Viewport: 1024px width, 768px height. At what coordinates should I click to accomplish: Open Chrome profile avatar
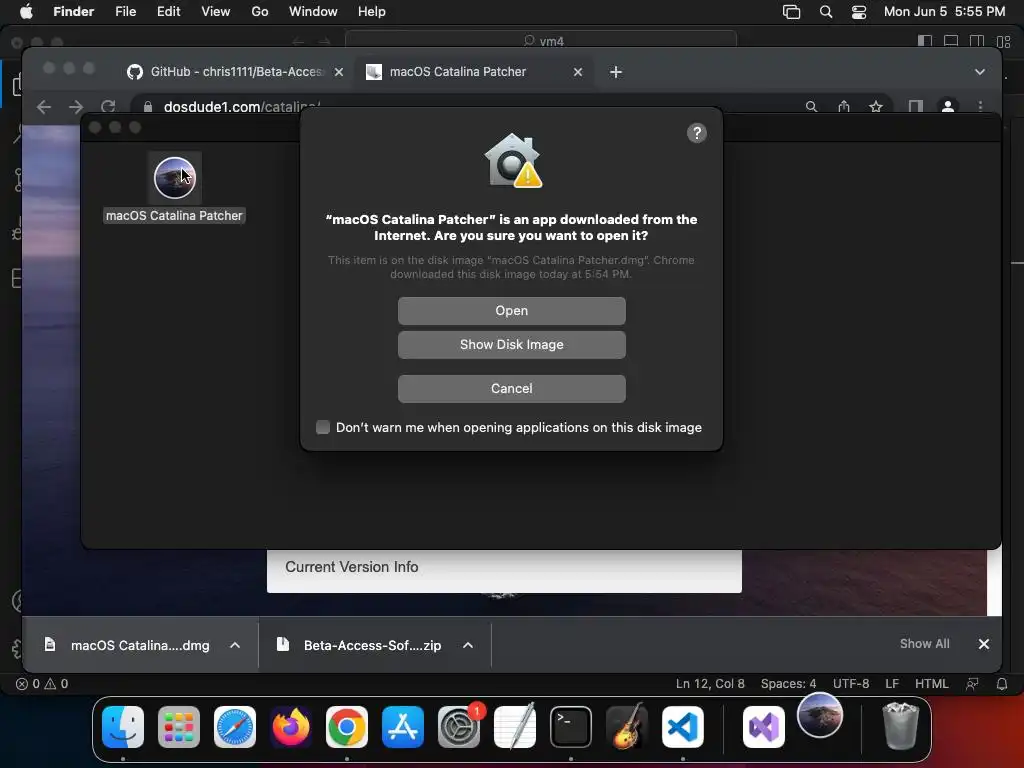948,106
